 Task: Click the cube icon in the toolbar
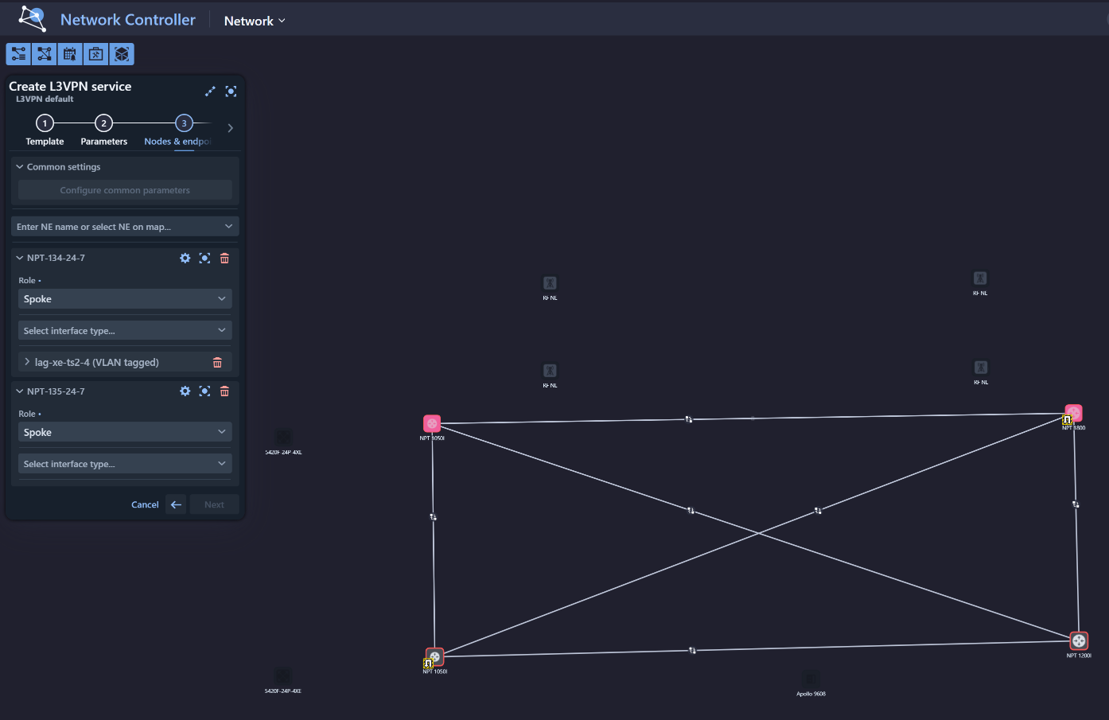tap(122, 54)
